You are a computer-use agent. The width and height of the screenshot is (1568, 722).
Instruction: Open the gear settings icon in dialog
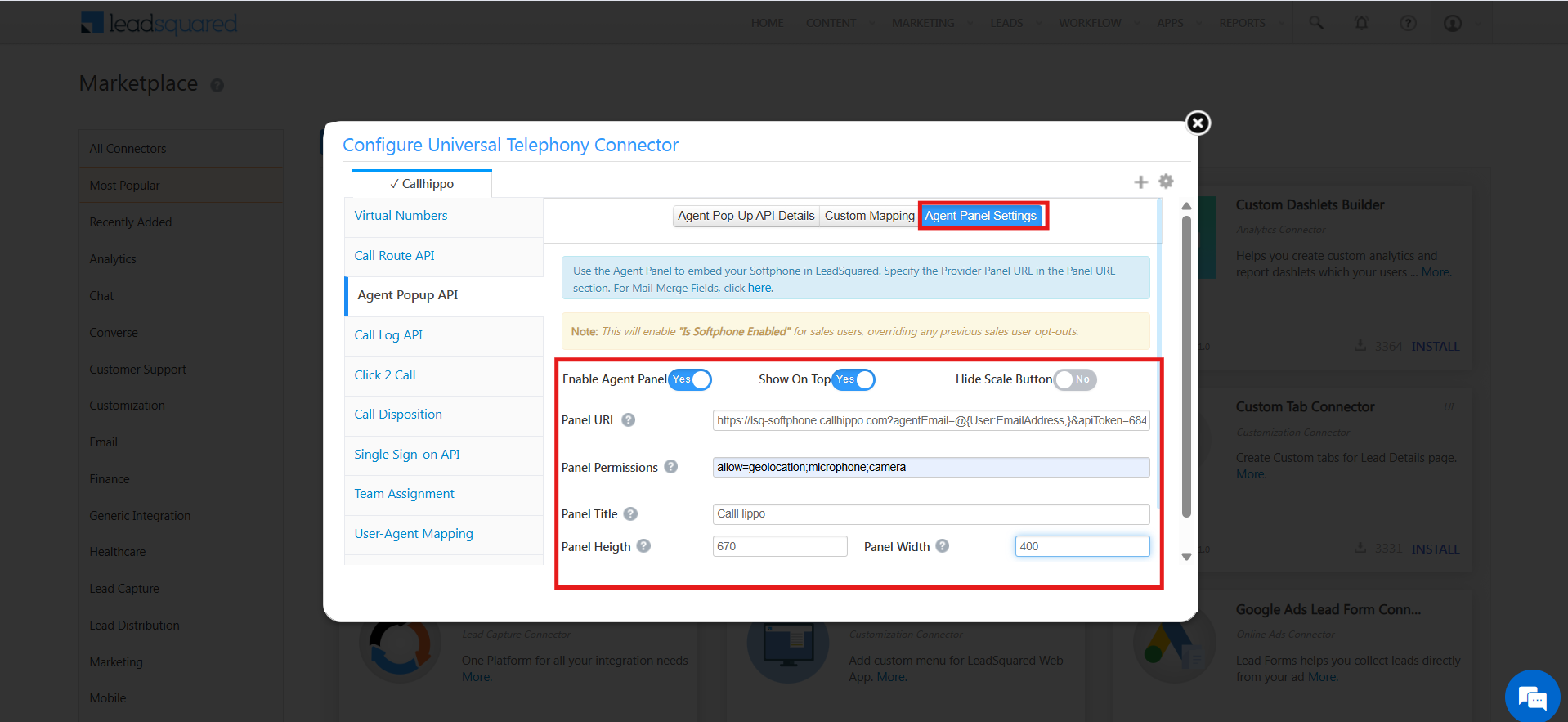1167,181
